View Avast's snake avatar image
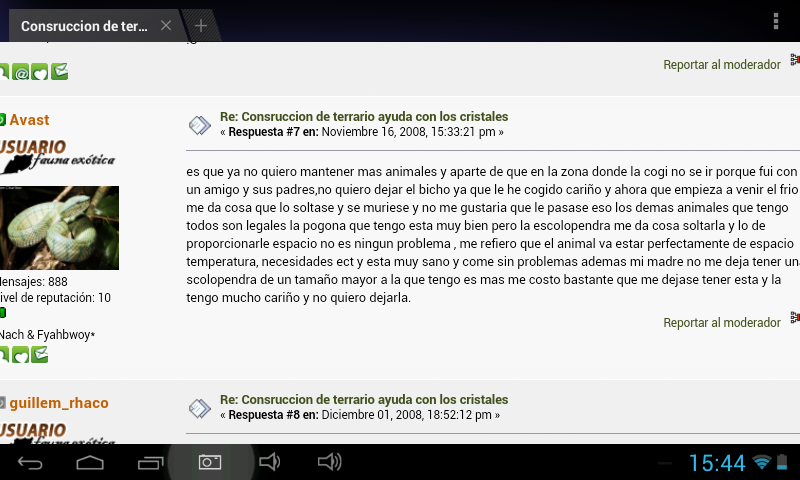The image size is (800, 480). pyautogui.click(x=58, y=228)
